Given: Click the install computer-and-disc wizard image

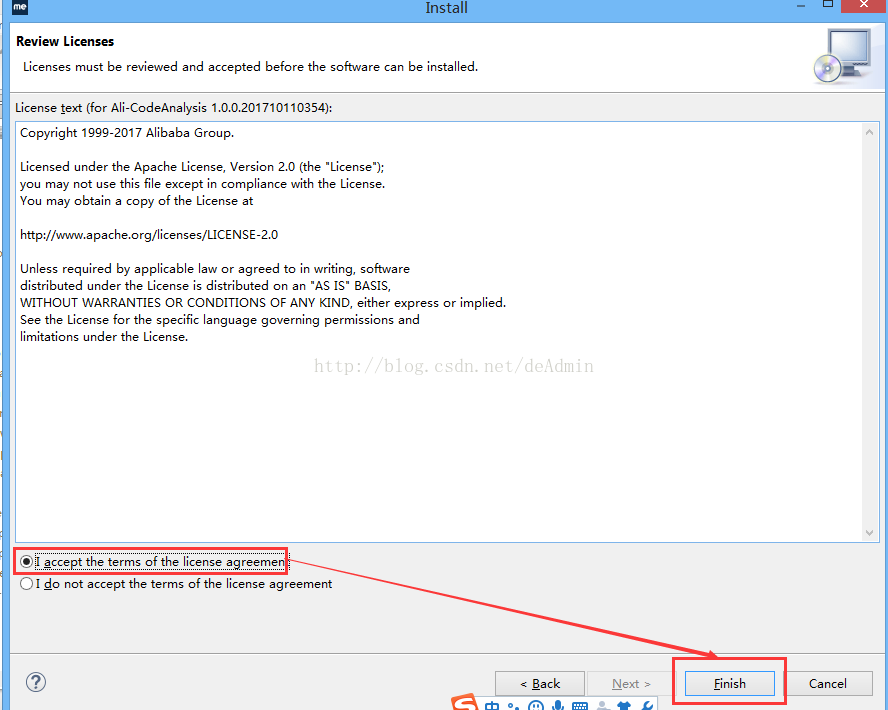Looking at the screenshot, I should click(x=843, y=57).
